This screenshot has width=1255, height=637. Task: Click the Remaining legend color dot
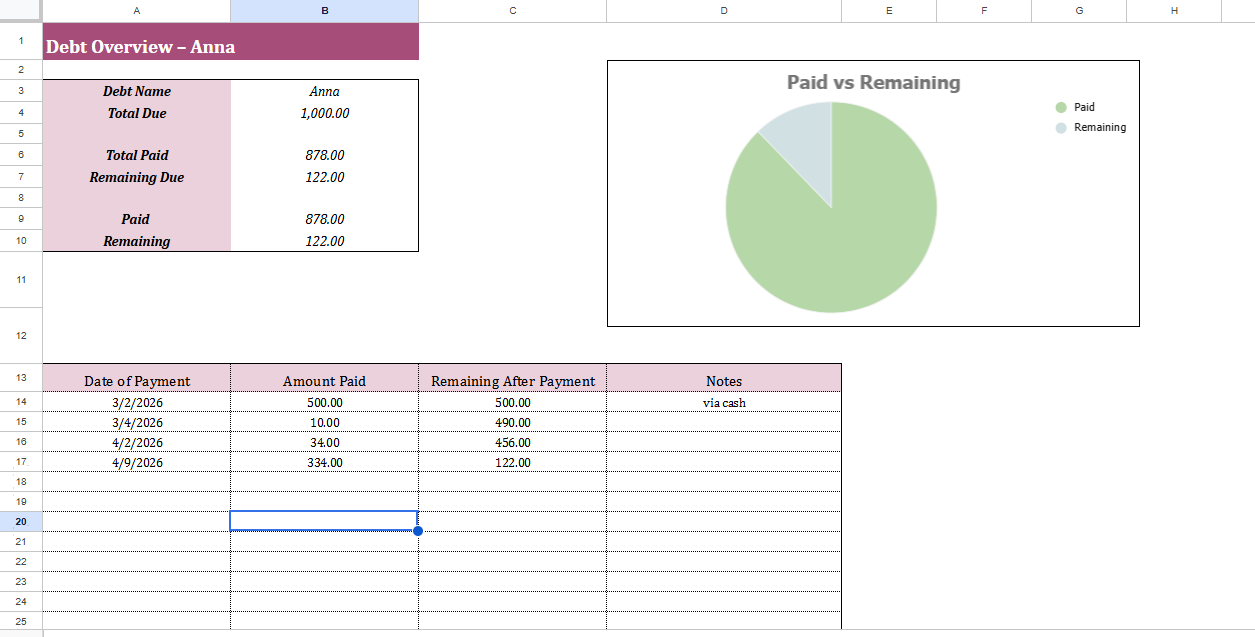click(1061, 128)
